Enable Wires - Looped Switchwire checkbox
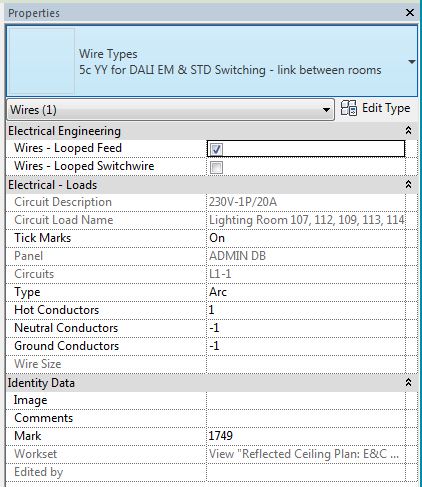This screenshot has width=422, height=487. point(216,167)
